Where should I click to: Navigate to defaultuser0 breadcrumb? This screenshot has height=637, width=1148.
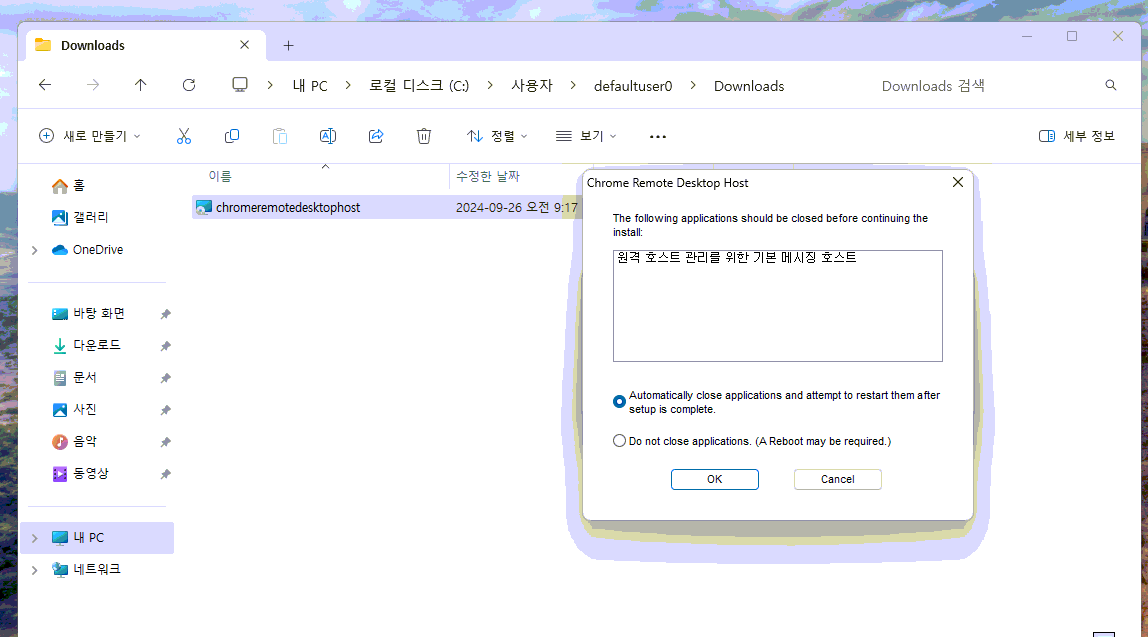633,86
